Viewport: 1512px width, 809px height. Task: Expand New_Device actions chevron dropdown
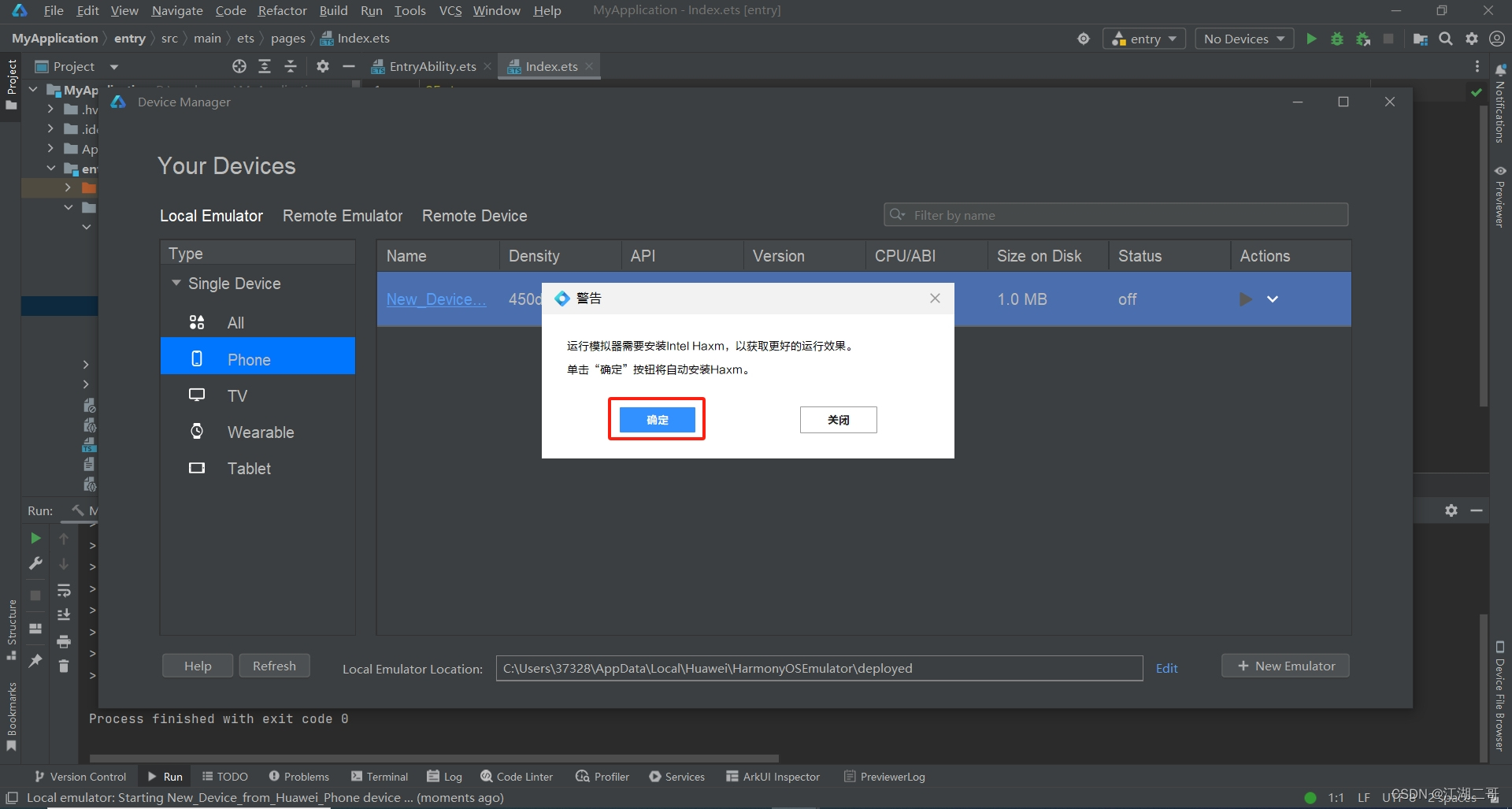[x=1273, y=299]
